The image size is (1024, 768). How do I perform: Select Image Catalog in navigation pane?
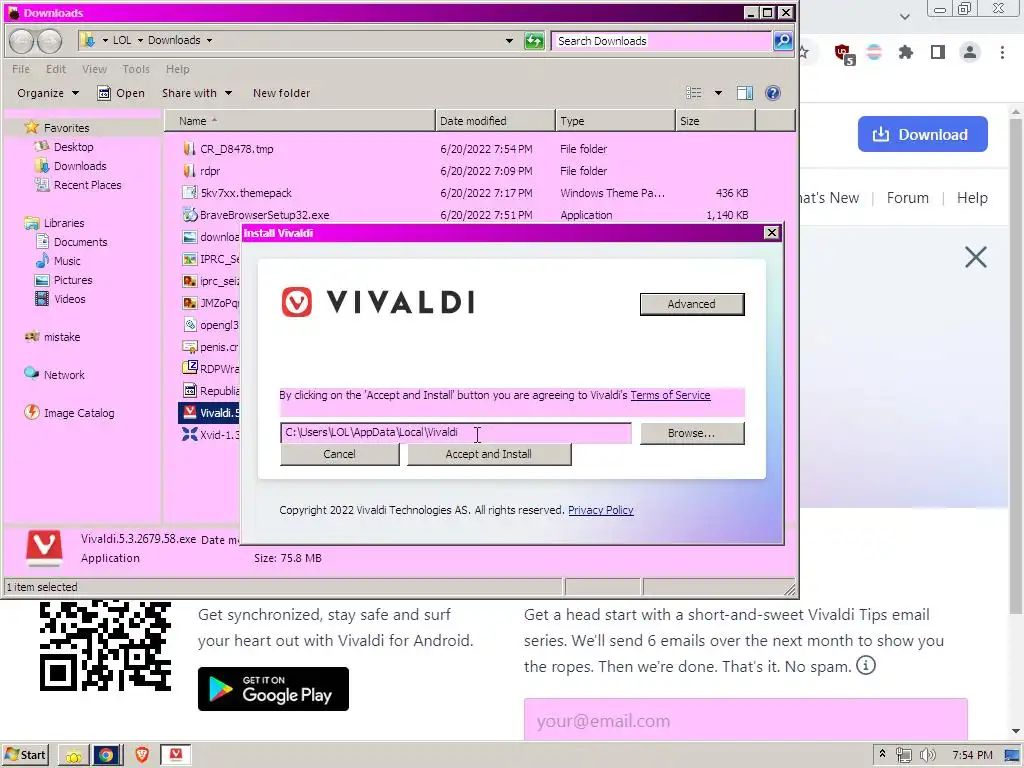pyautogui.click(x=78, y=413)
